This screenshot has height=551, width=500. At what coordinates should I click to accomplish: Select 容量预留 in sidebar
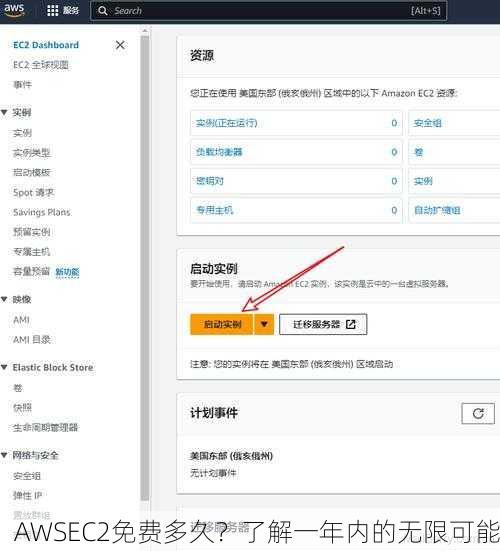pyautogui.click(x=31, y=271)
